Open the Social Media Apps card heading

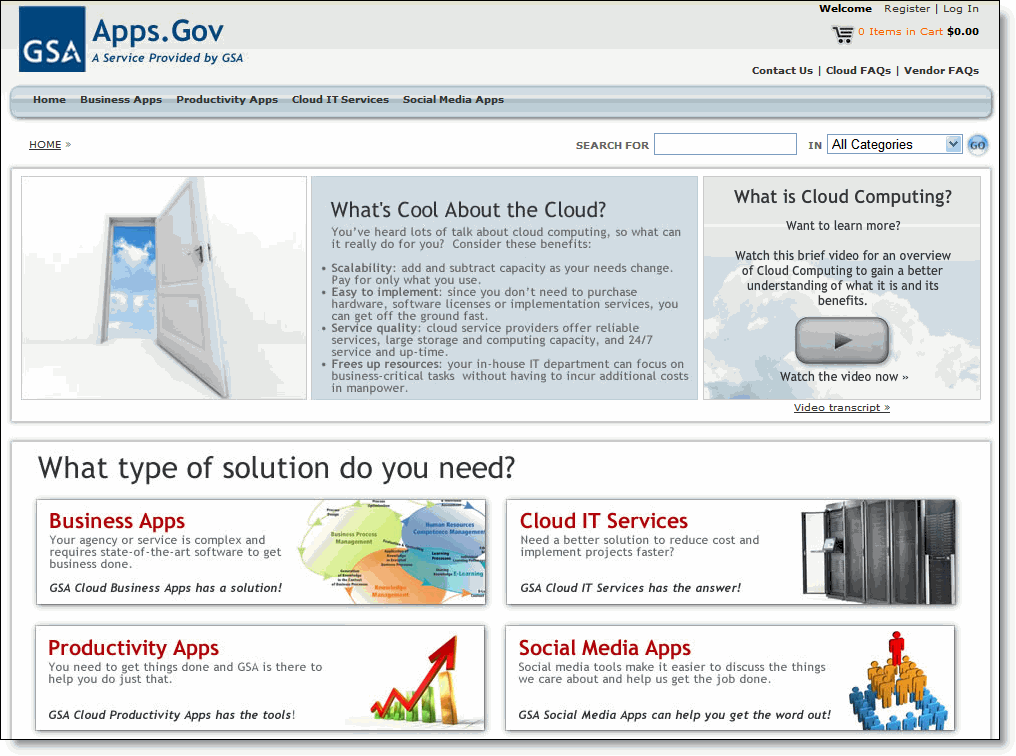click(x=605, y=648)
